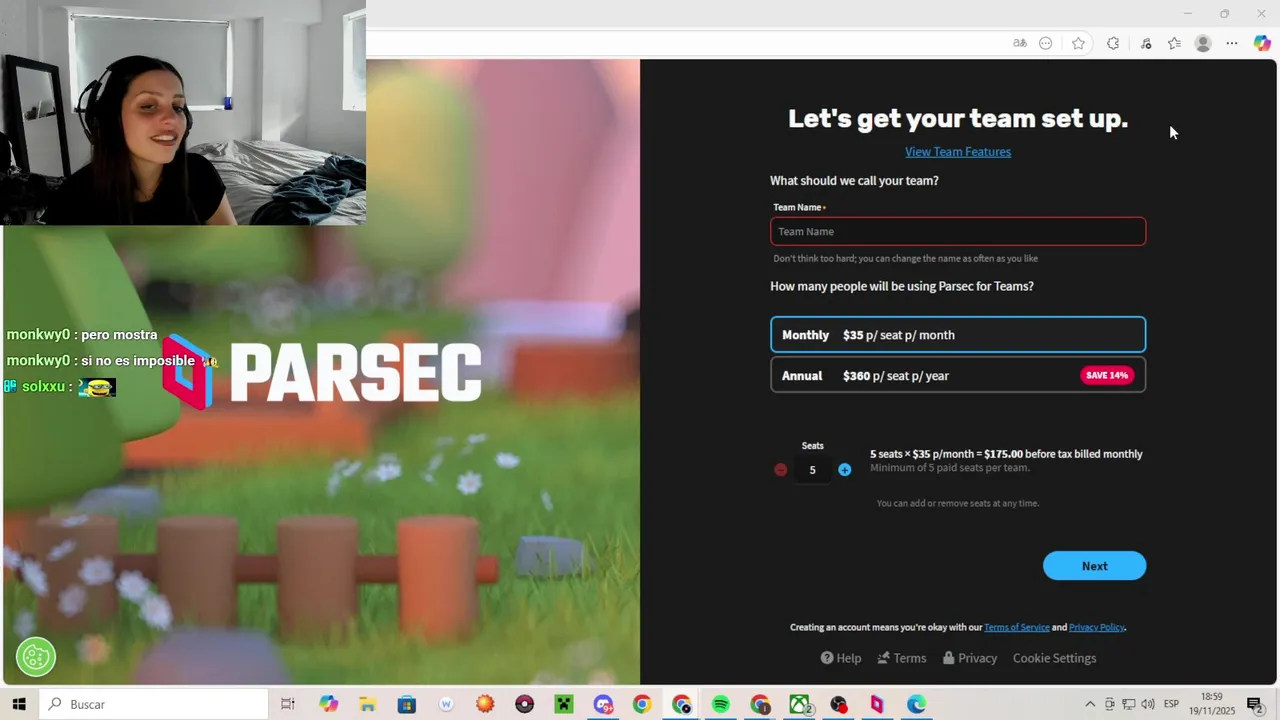Open the View Team Features link

(x=958, y=152)
